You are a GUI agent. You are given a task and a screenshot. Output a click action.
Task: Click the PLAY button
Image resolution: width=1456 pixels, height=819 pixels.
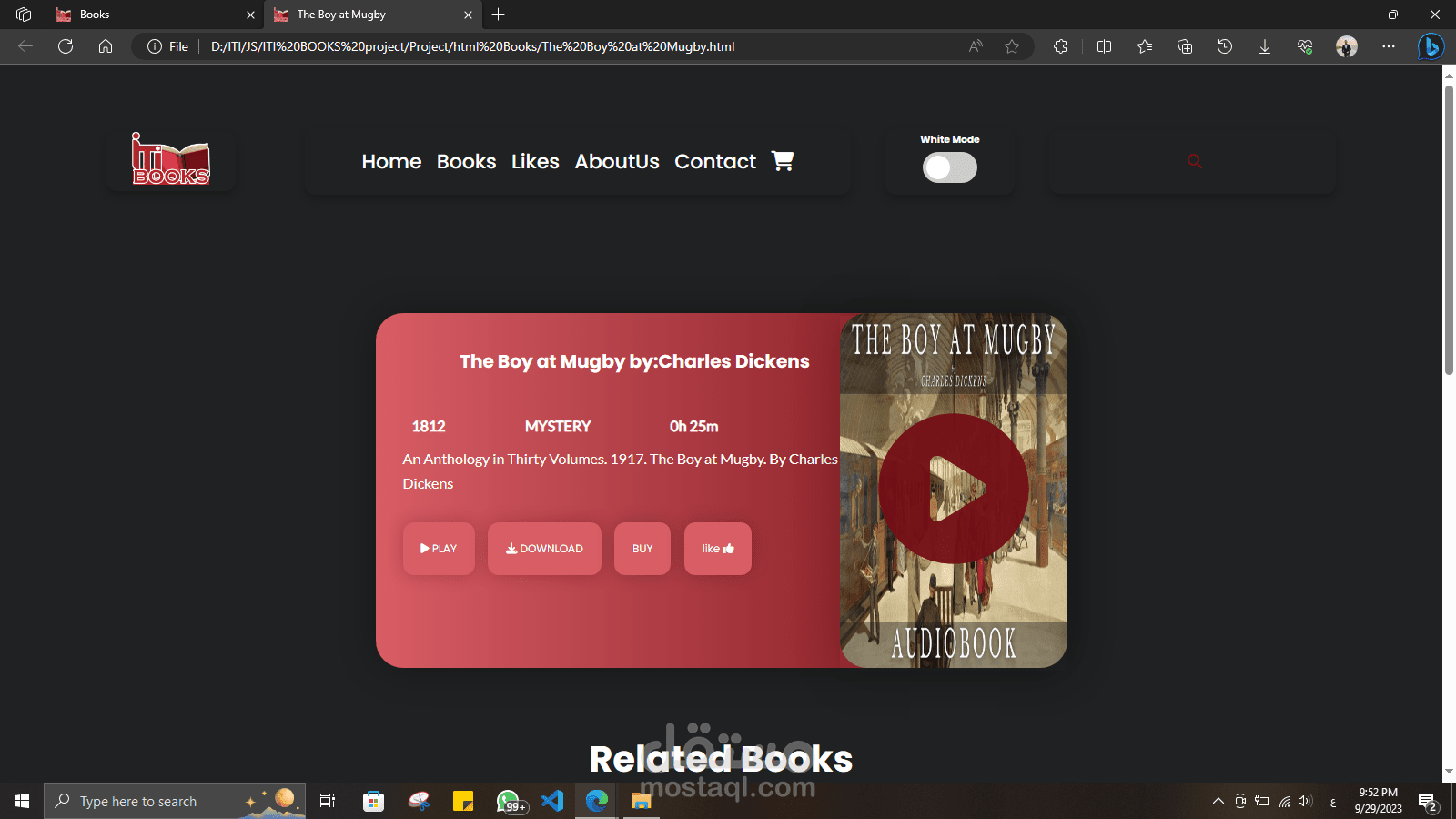[x=439, y=549]
